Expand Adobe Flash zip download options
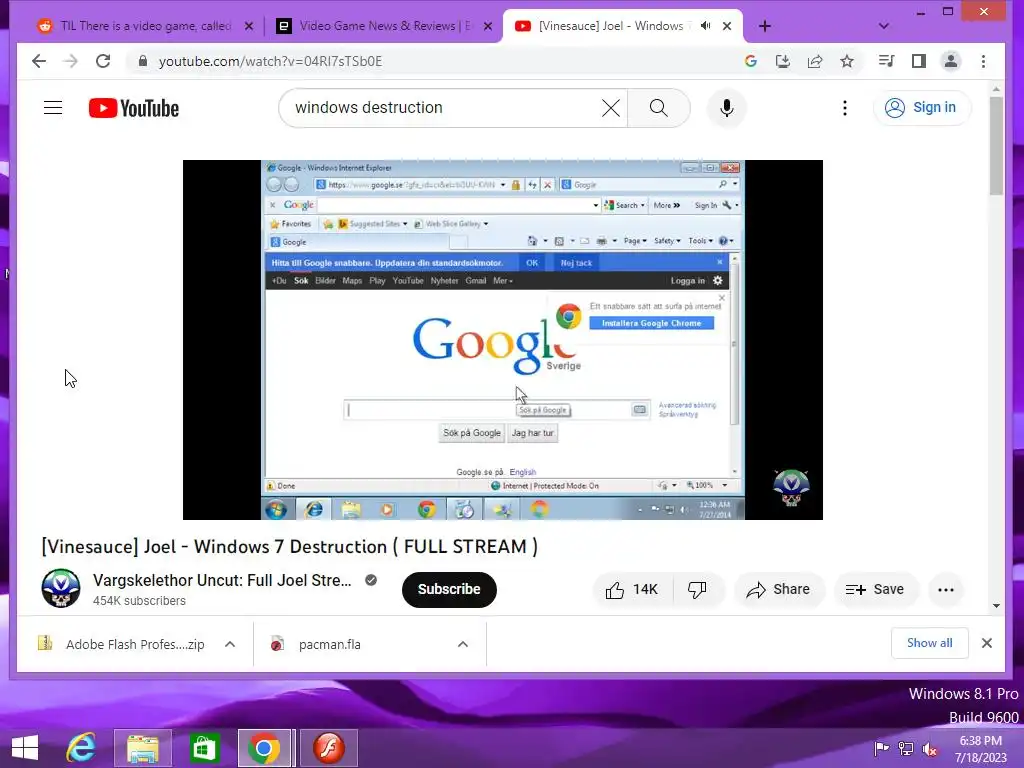This screenshot has width=1024, height=768. pyautogui.click(x=230, y=645)
